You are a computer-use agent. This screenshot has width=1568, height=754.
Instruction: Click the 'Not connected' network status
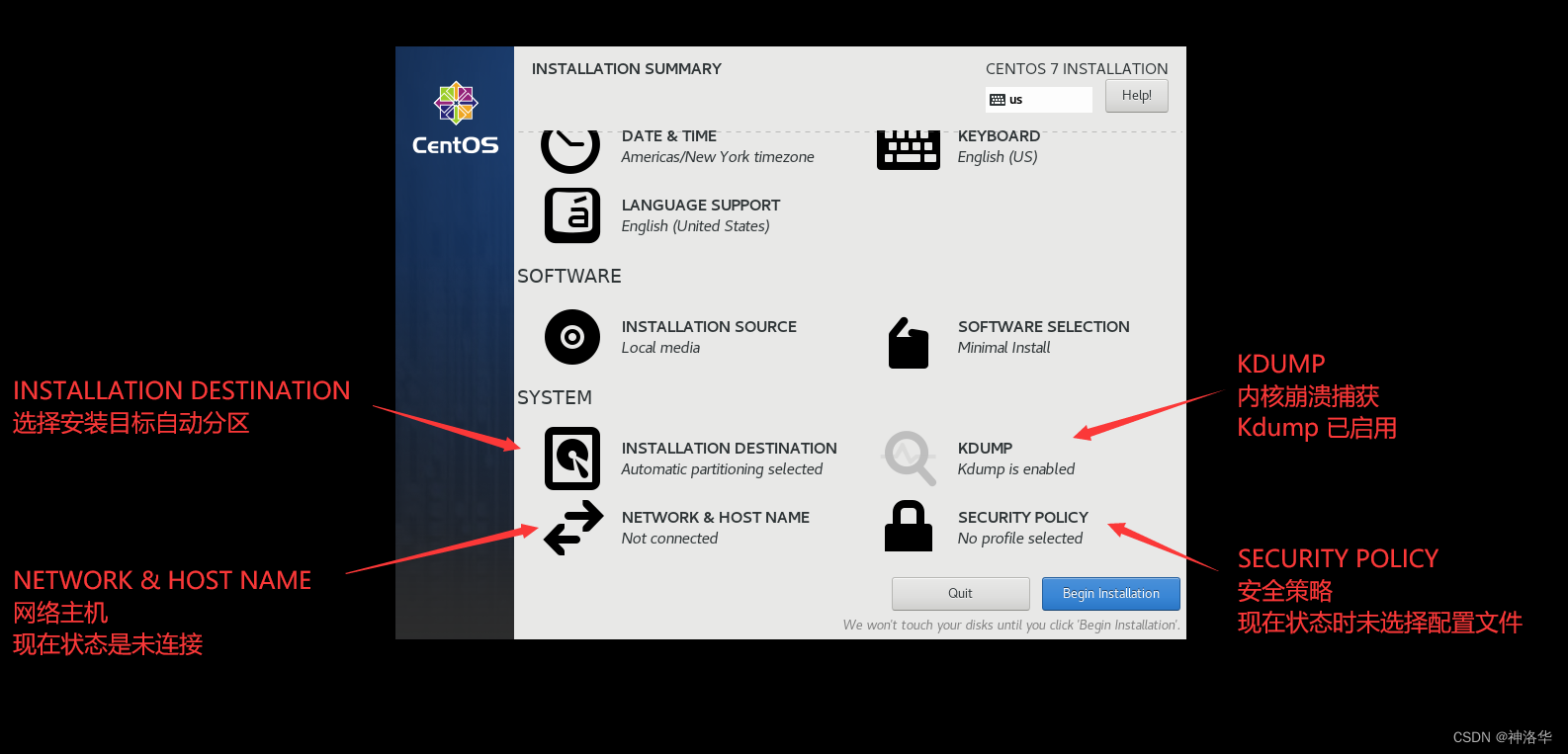[670, 539]
